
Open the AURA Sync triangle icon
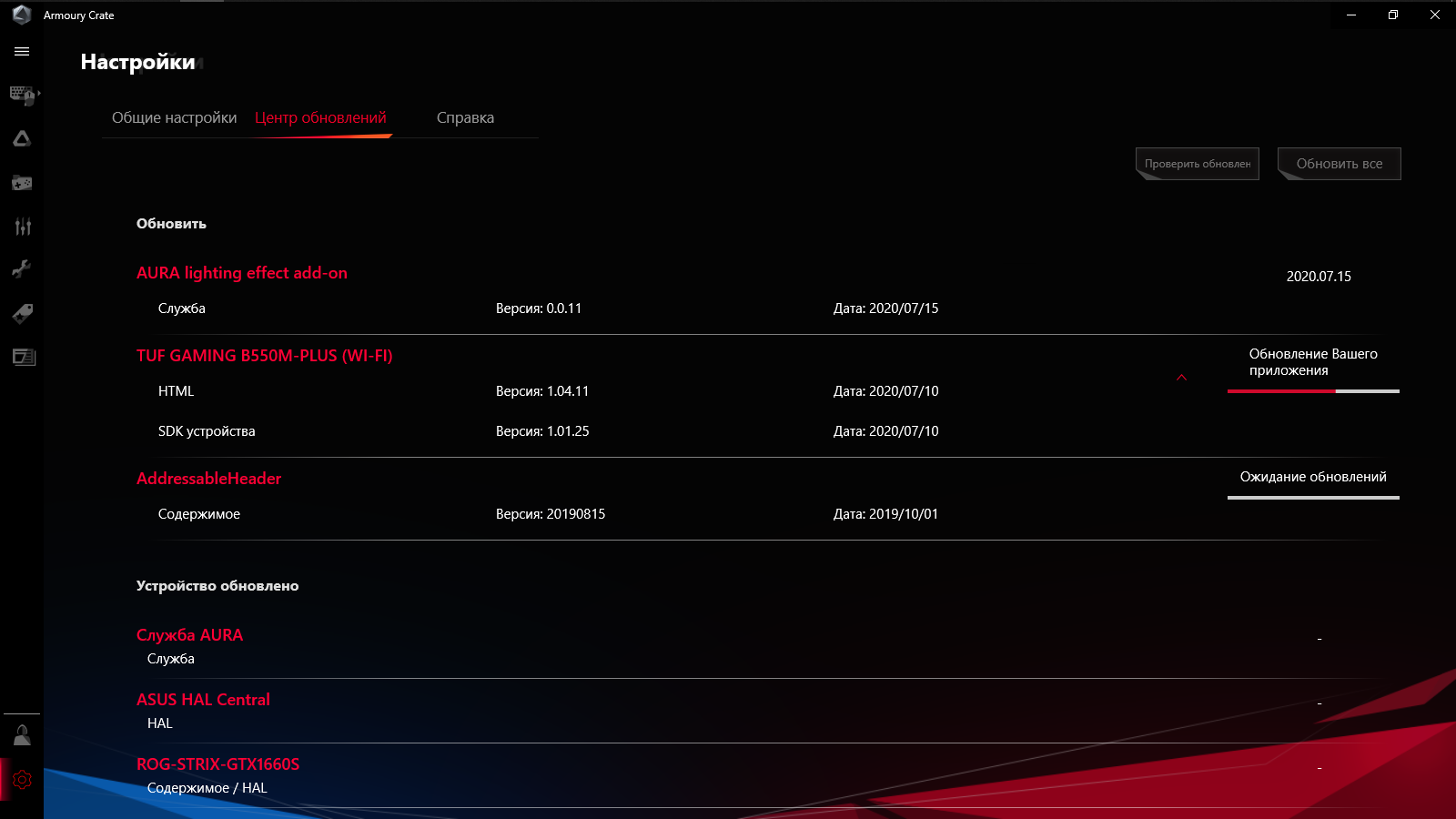coord(22,139)
